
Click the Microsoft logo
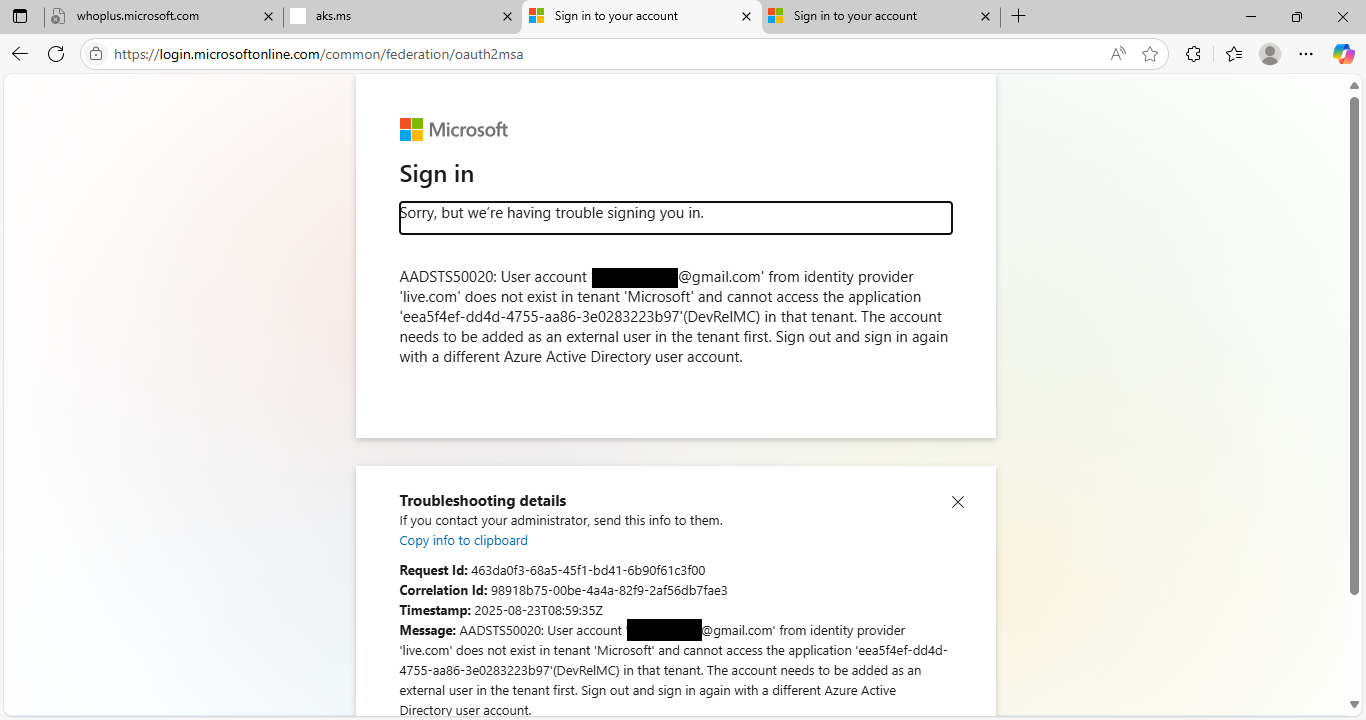tap(454, 129)
